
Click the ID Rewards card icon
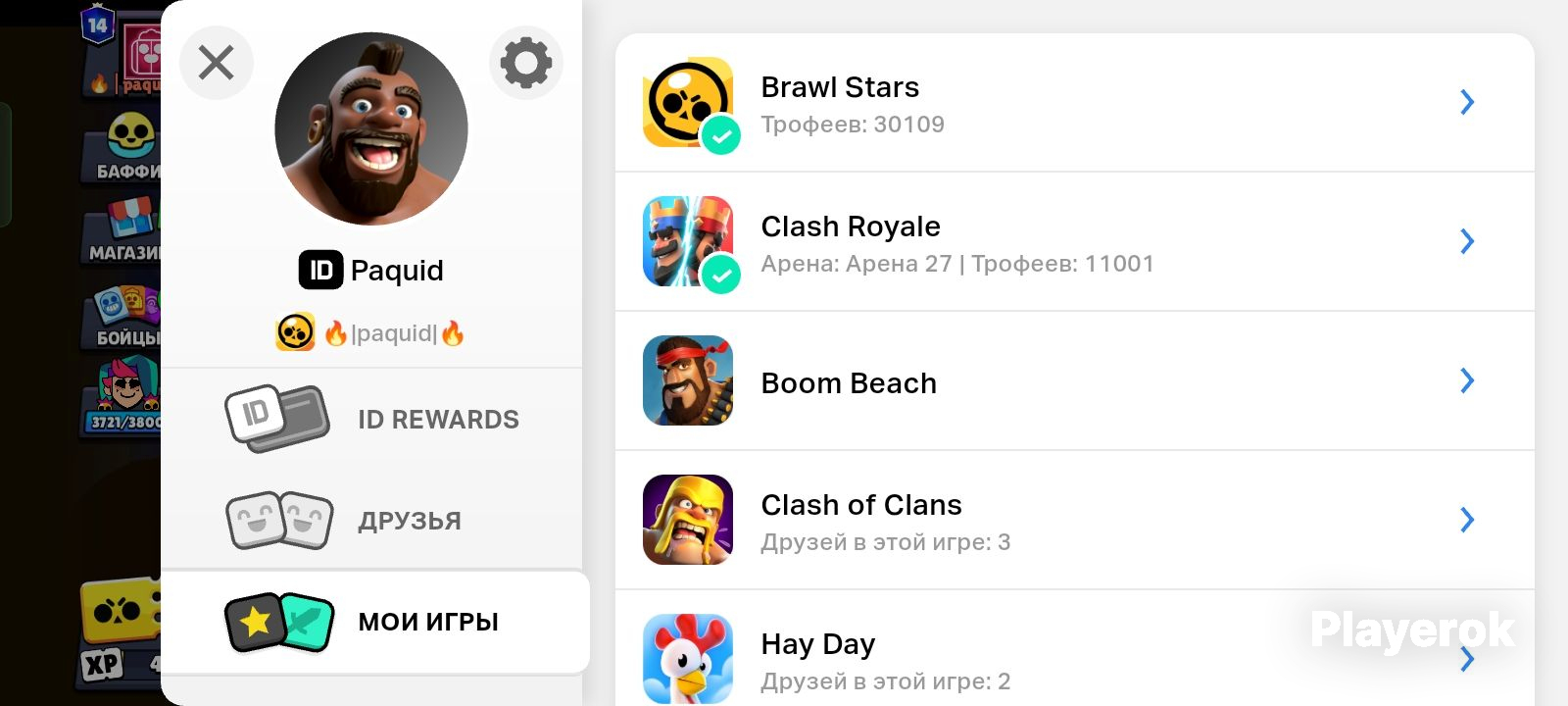(277, 419)
